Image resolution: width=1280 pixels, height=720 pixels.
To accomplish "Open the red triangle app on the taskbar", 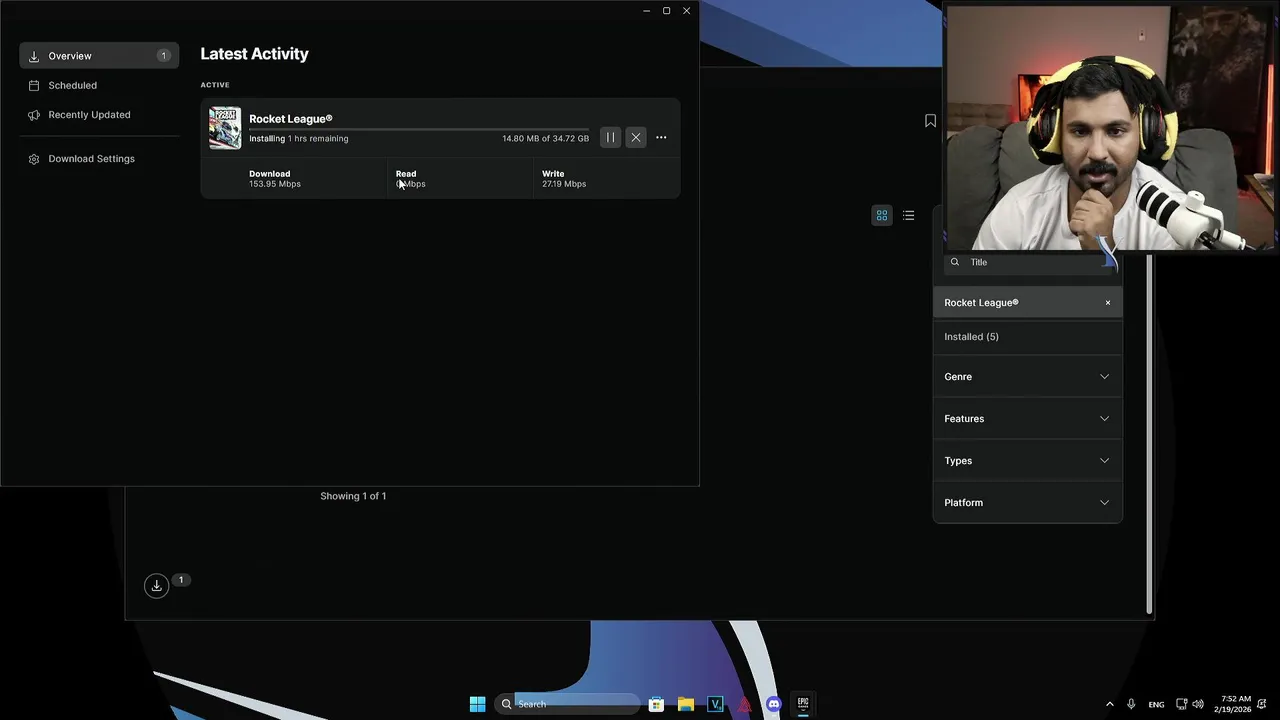I will tap(744, 704).
